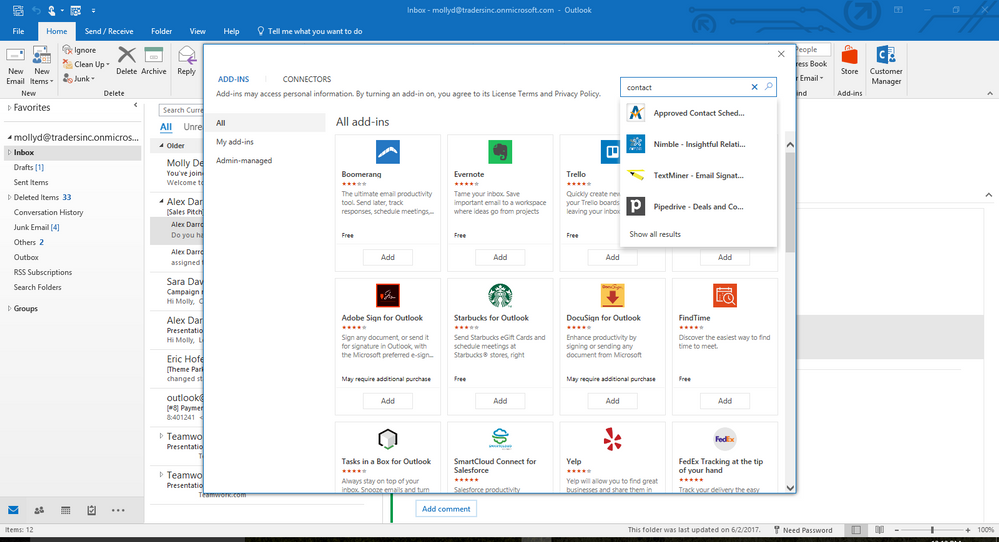Screen dimensions: 999x542
Task: Switch to the CONNECTORS tab
Action: click(306, 79)
